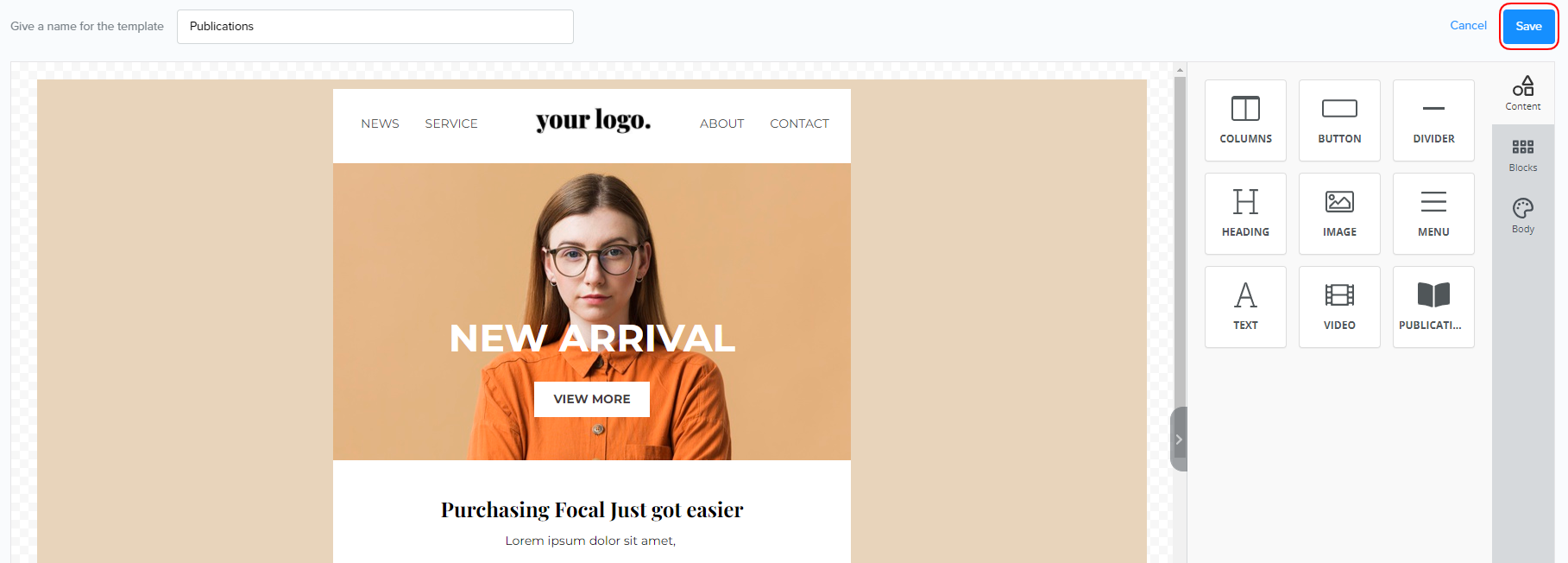Image resolution: width=1568 pixels, height=563 pixels.
Task: Switch to the Content tab
Action: pos(1523,93)
